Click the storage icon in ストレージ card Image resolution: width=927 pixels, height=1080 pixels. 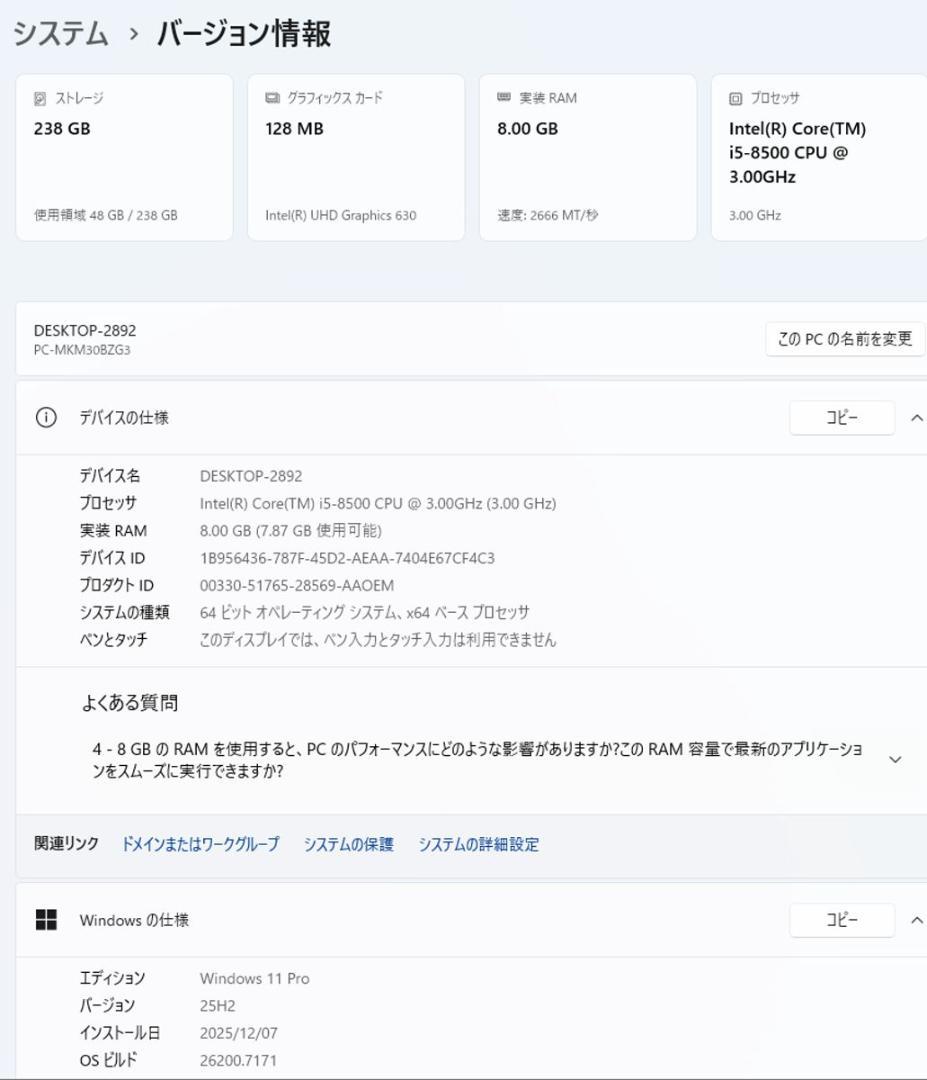40,98
